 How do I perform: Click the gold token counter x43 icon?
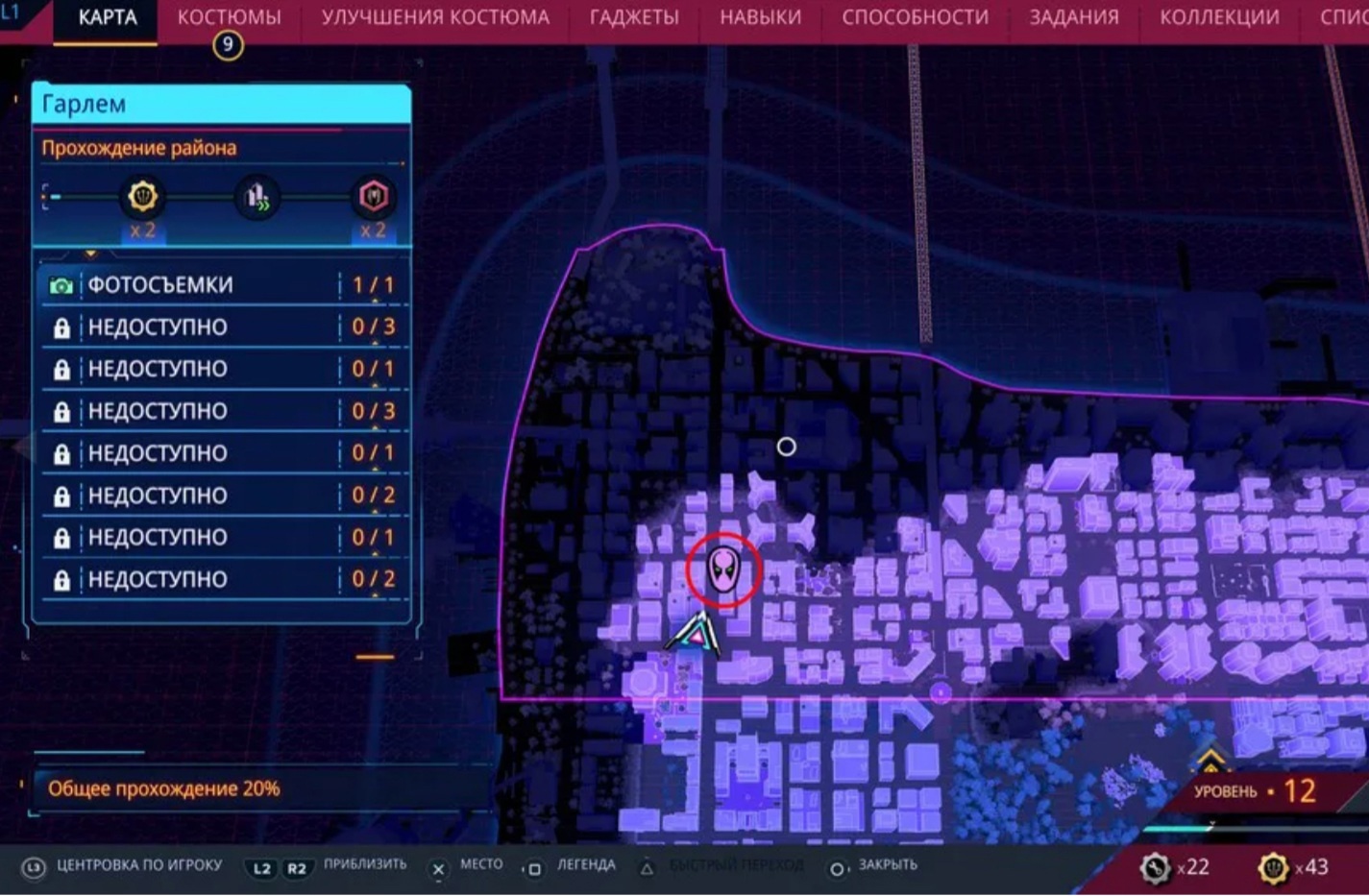coord(1273,867)
